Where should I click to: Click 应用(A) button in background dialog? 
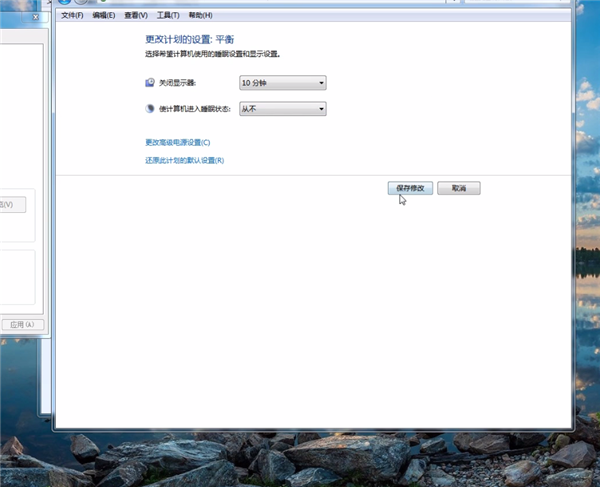(x=23, y=325)
